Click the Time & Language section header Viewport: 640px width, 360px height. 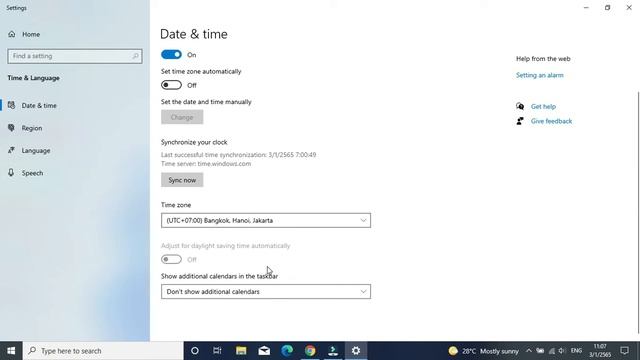coord(33,78)
